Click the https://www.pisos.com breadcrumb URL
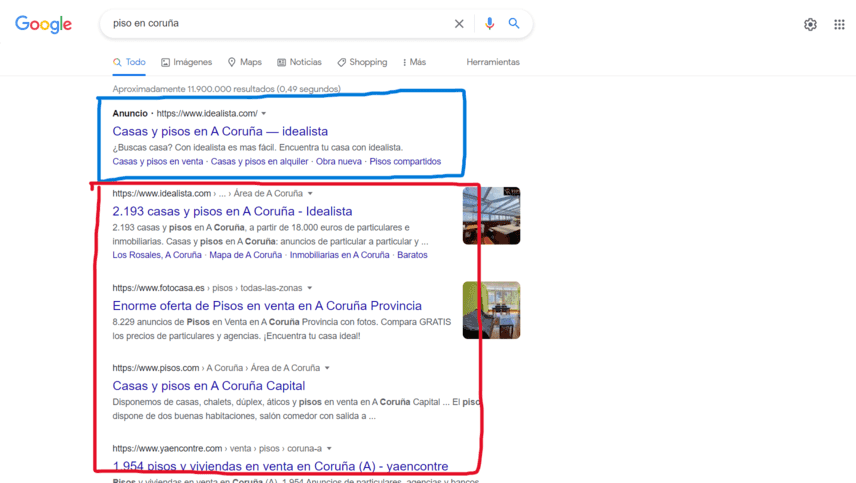This screenshot has width=856, height=483. coord(156,368)
